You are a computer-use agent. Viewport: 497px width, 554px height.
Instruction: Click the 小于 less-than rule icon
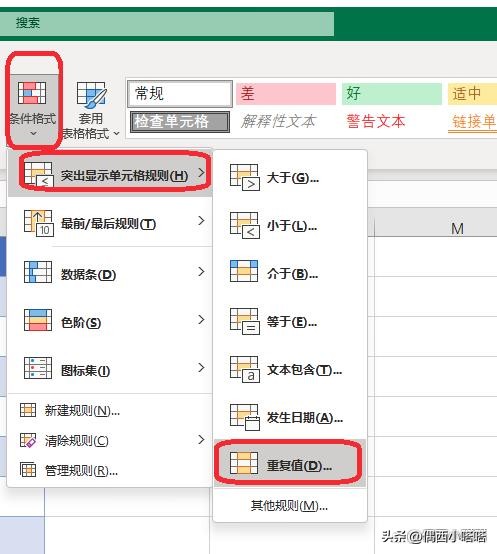[x=244, y=225]
